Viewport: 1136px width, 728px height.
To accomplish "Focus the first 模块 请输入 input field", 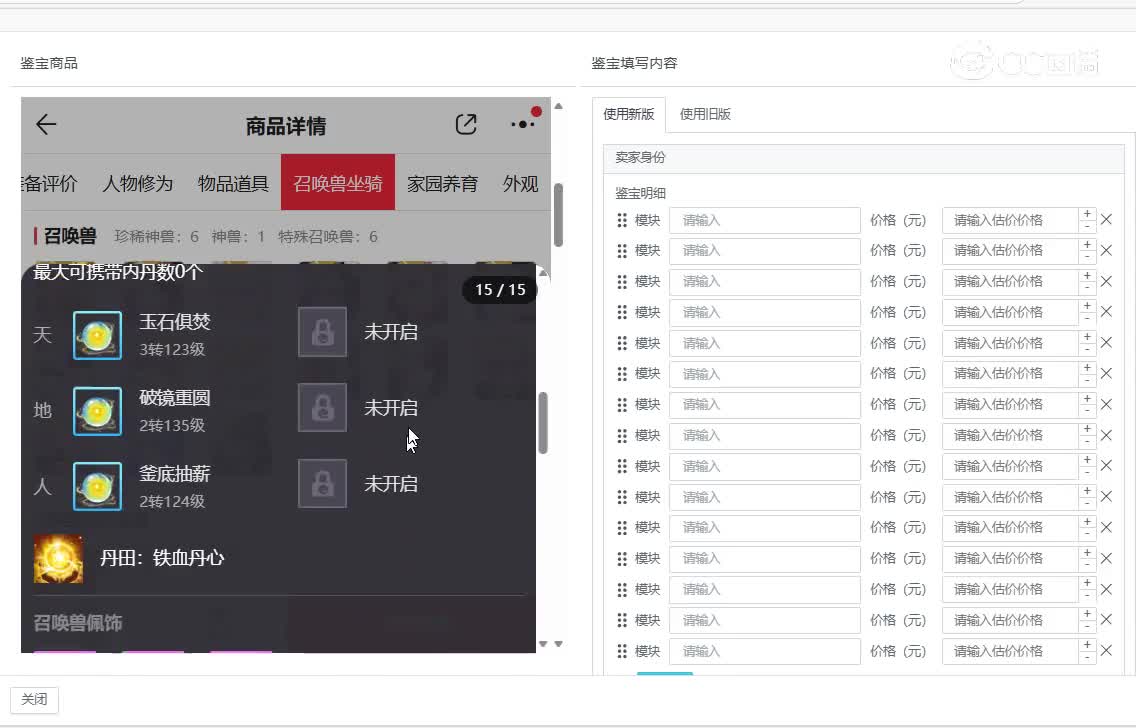I will pos(764,220).
